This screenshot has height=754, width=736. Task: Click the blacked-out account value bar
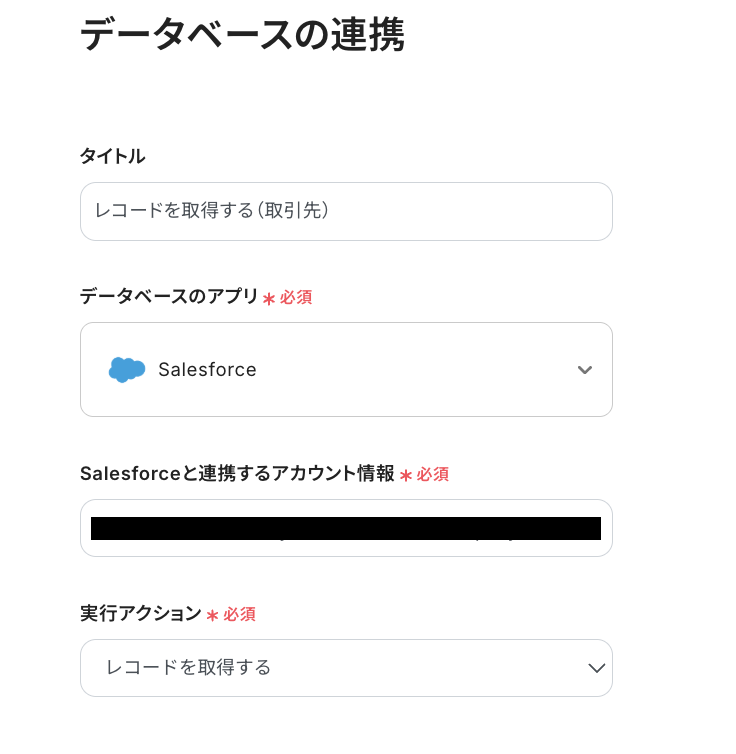pyautogui.click(x=346, y=528)
